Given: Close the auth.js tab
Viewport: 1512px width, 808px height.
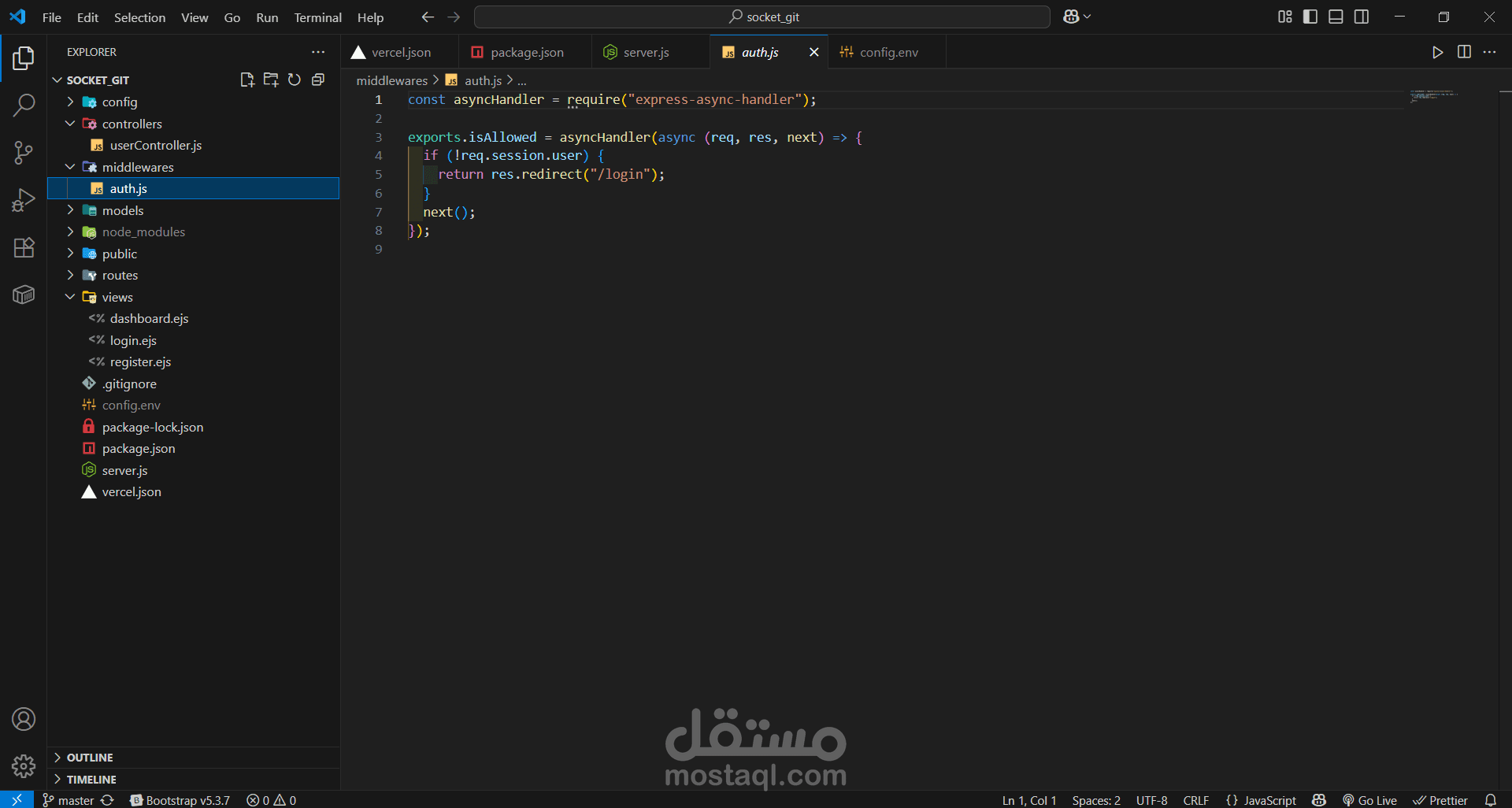Looking at the screenshot, I should pyautogui.click(x=813, y=52).
